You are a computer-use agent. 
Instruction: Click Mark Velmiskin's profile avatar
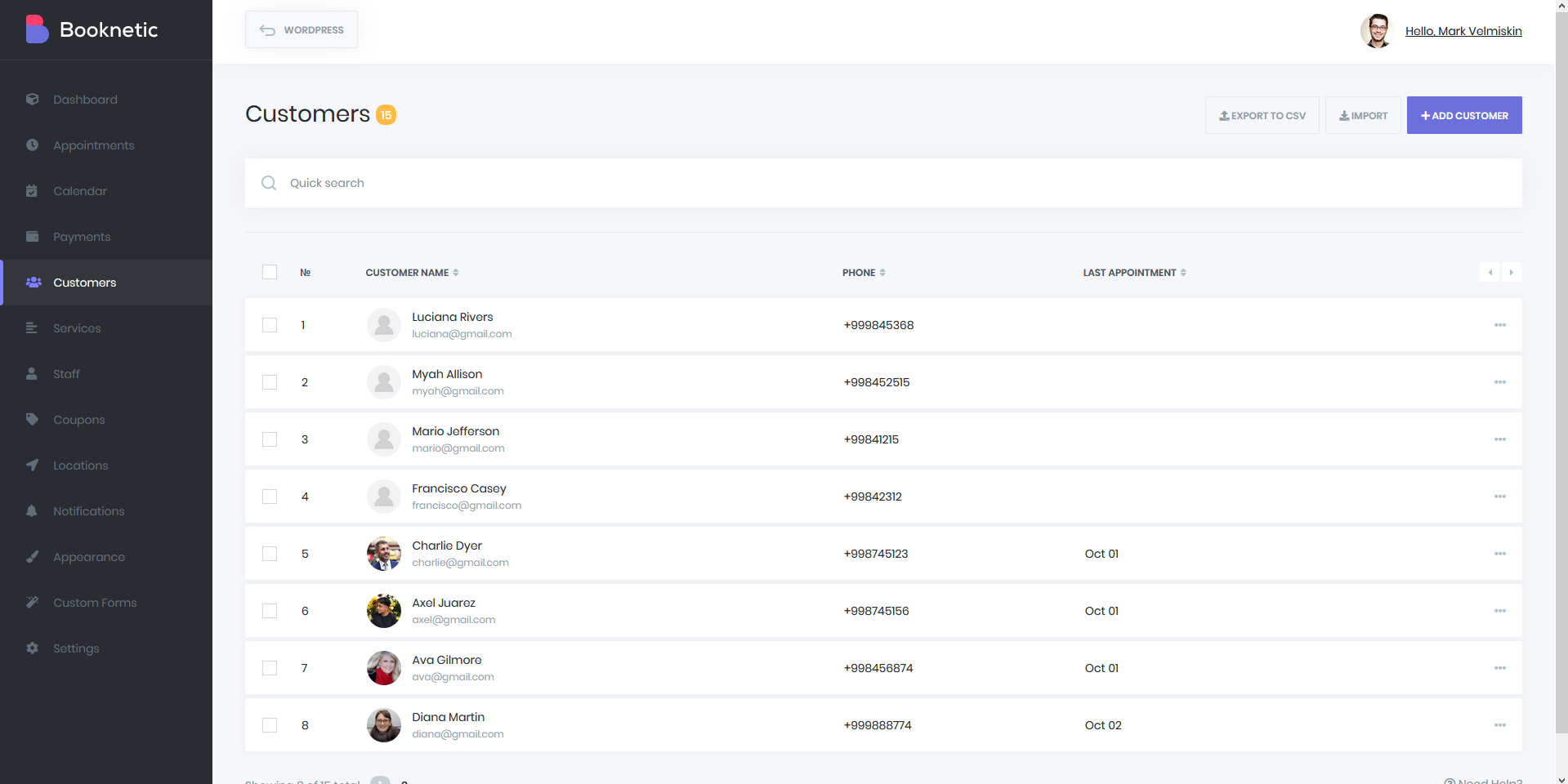(x=1377, y=31)
